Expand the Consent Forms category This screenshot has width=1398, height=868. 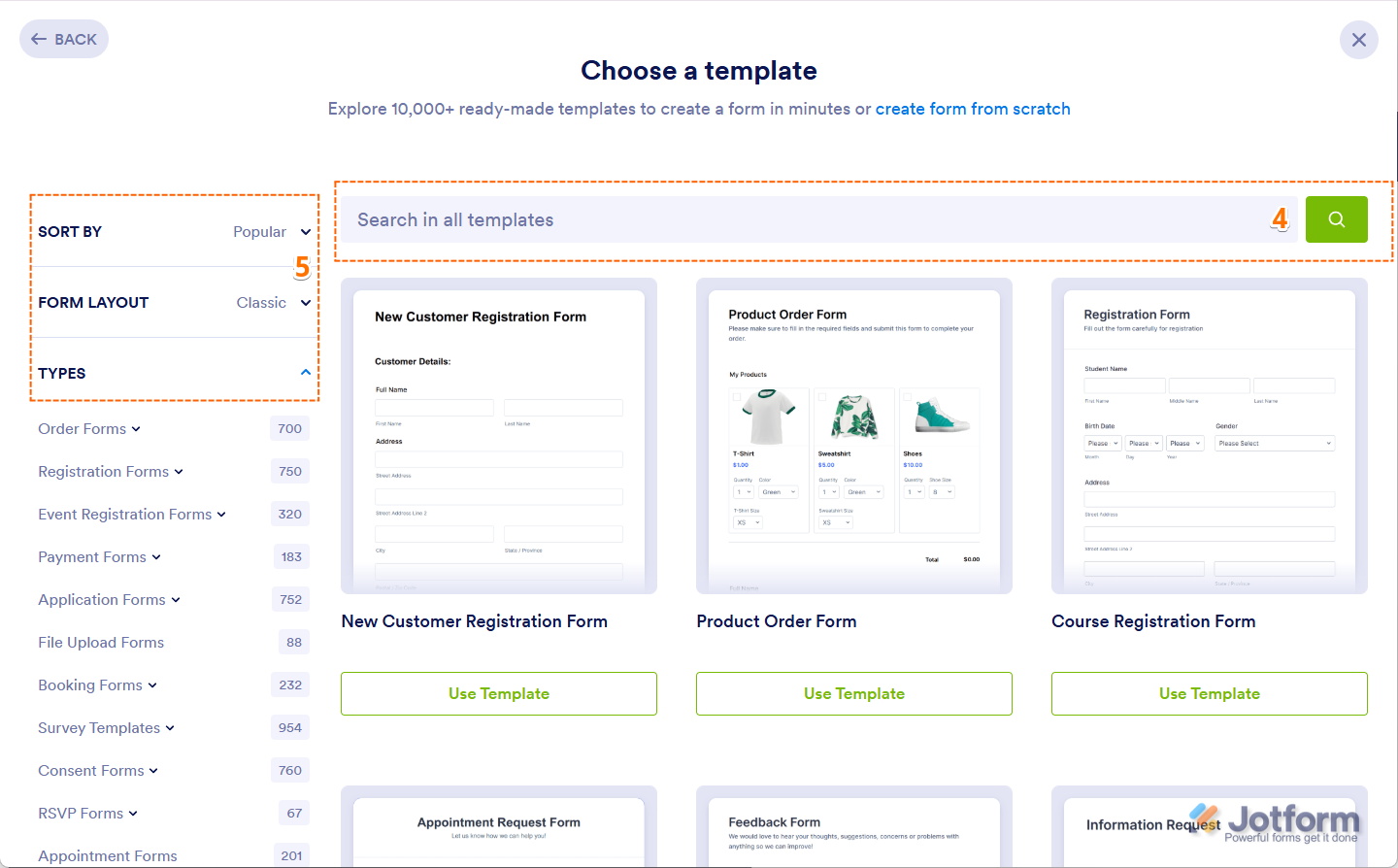tap(154, 770)
